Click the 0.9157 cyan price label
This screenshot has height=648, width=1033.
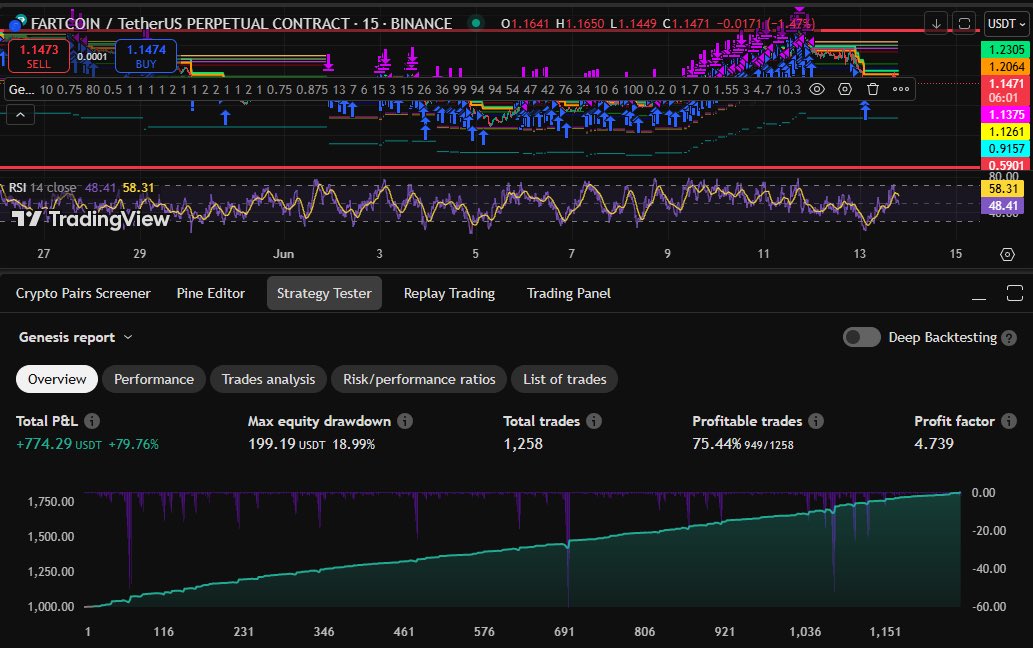[x=1006, y=149]
